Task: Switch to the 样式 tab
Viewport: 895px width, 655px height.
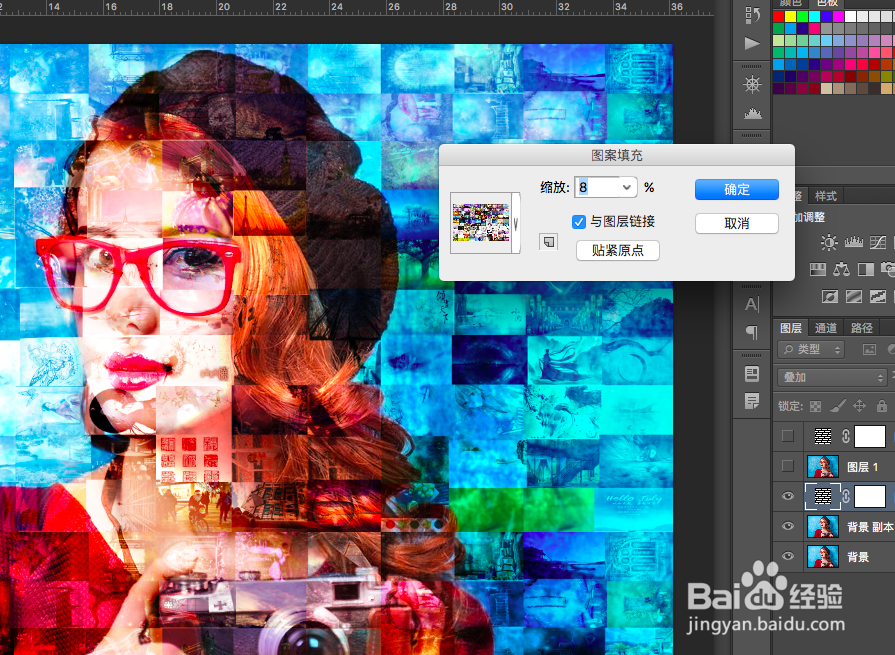Action: tap(825, 196)
